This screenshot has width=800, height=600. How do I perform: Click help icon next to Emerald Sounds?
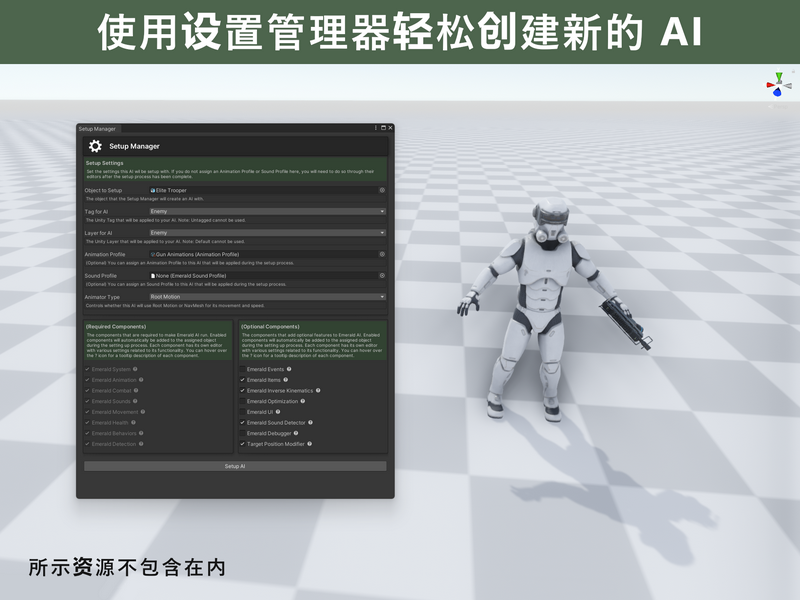[x=135, y=401]
